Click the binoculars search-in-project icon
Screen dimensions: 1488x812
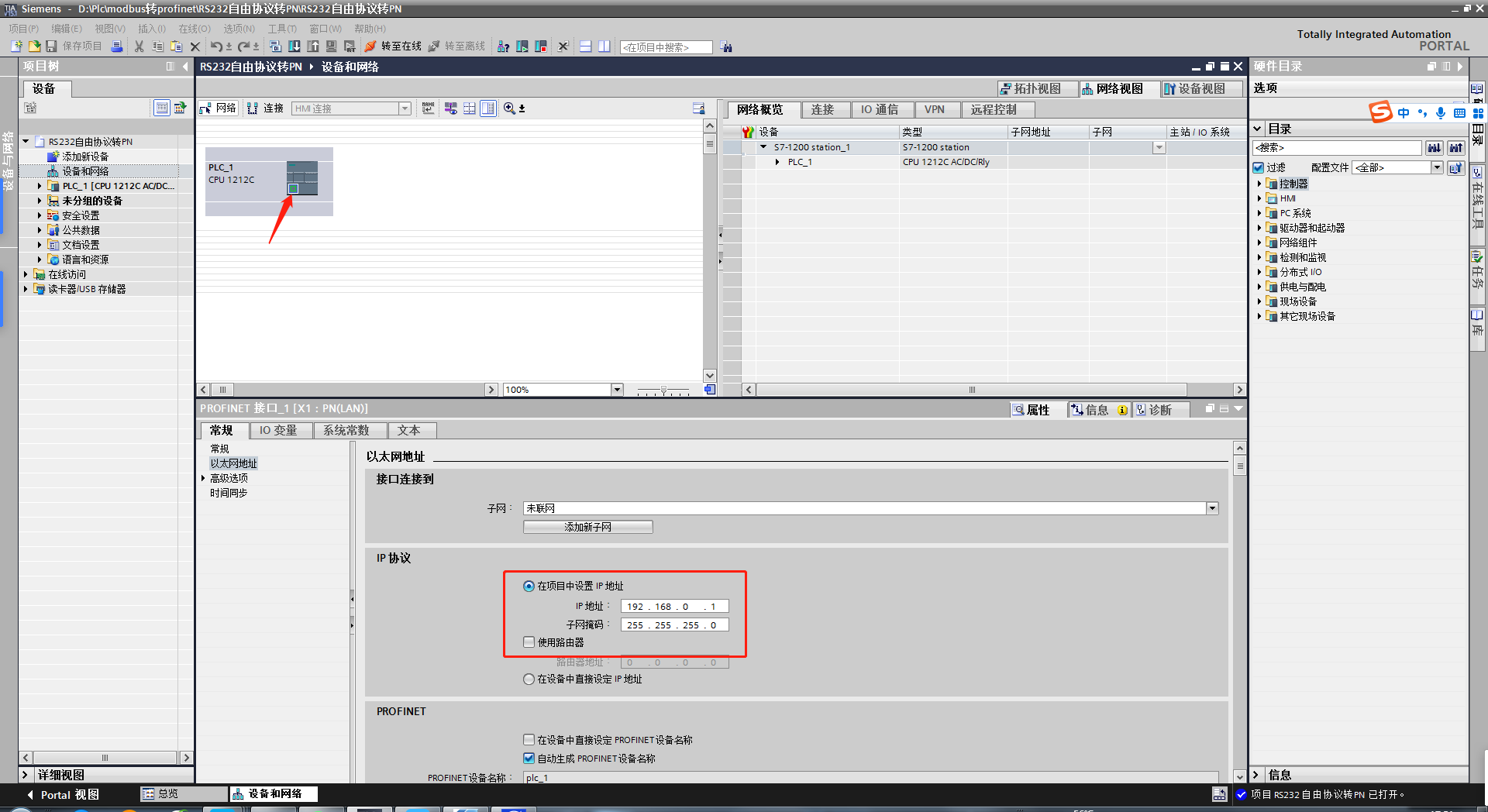click(726, 47)
